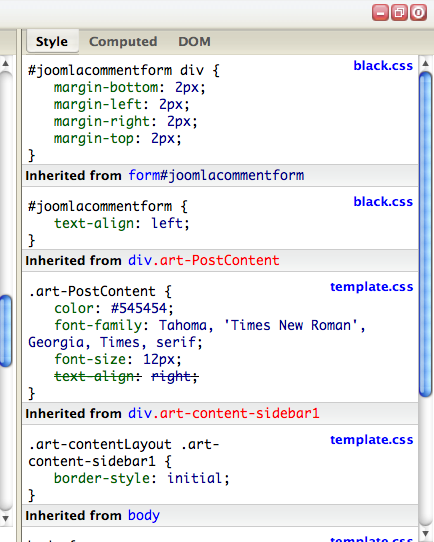Click the right blue scrollbar thumb
Viewport: 434px width, 542px height.
tap(426, 234)
